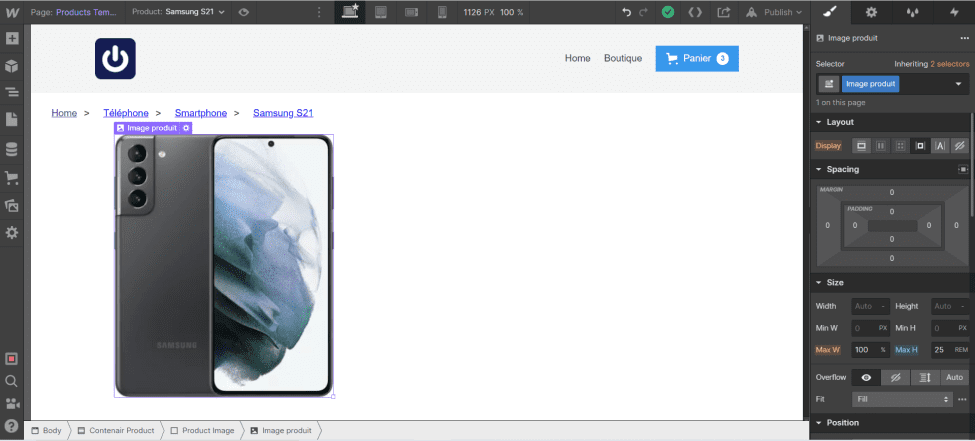Toggle preview mode eye icon in top bar

coord(244,12)
